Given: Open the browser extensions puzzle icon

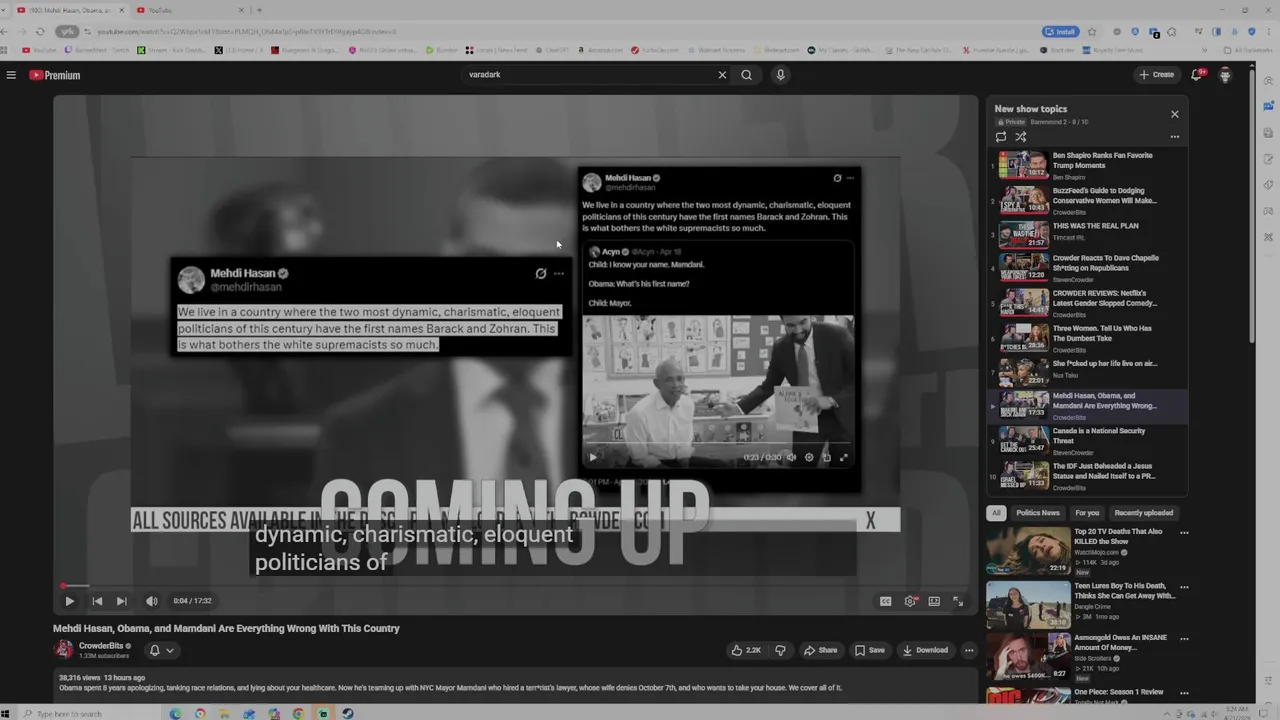Looking at the screenshot, I should [x=1171, y=32].
